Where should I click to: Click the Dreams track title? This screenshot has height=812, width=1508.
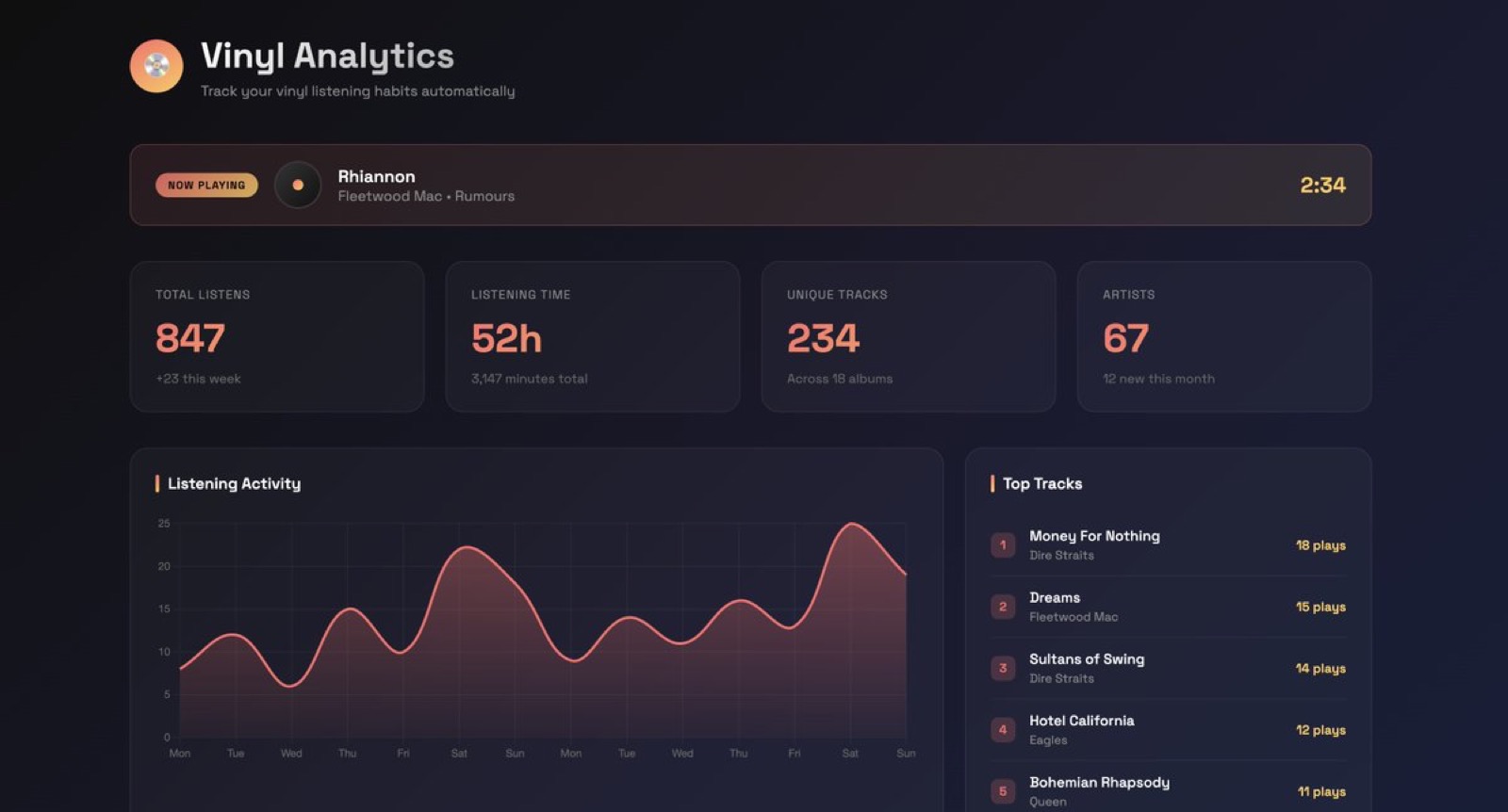1055,597
